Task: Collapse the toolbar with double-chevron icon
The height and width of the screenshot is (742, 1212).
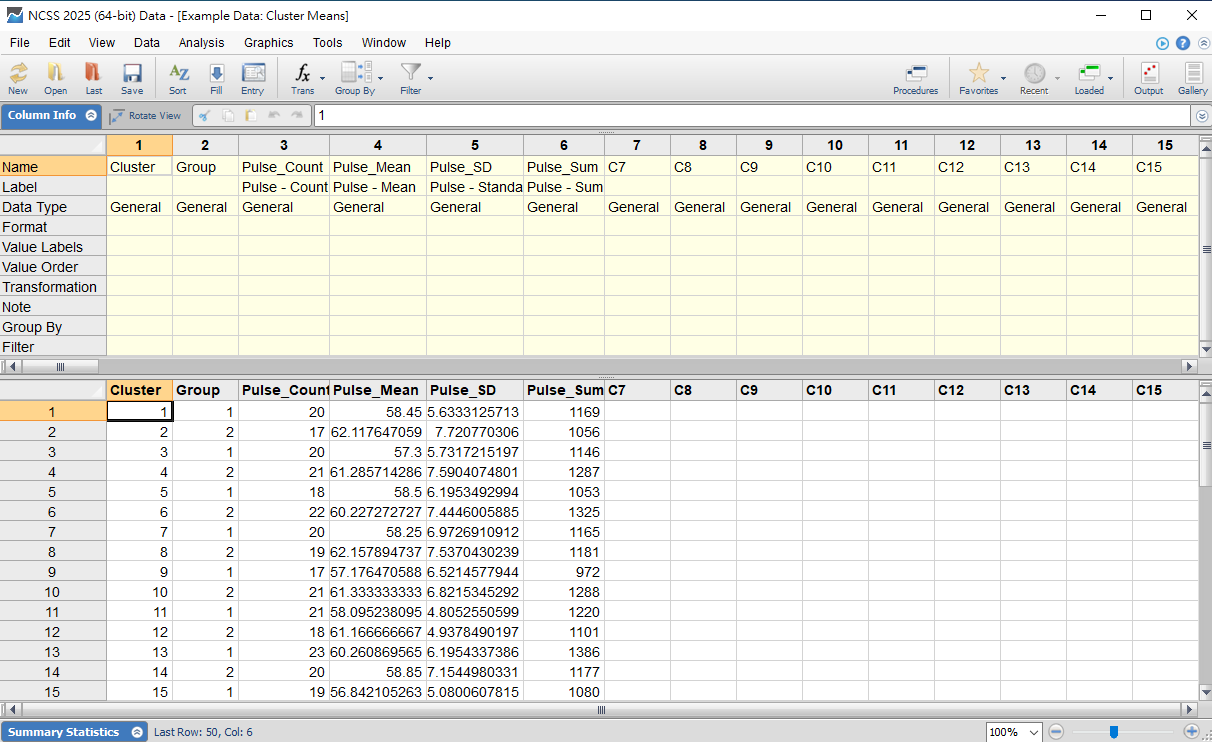Action: pyautogui.click(x=1203, y=43)
